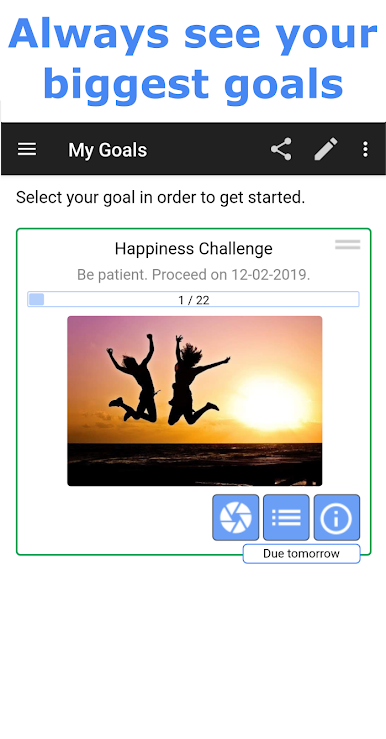Select the Happiness Challenge title
Image resolution: width=386 pixels, height=739 pixels.
coord(194,248)
